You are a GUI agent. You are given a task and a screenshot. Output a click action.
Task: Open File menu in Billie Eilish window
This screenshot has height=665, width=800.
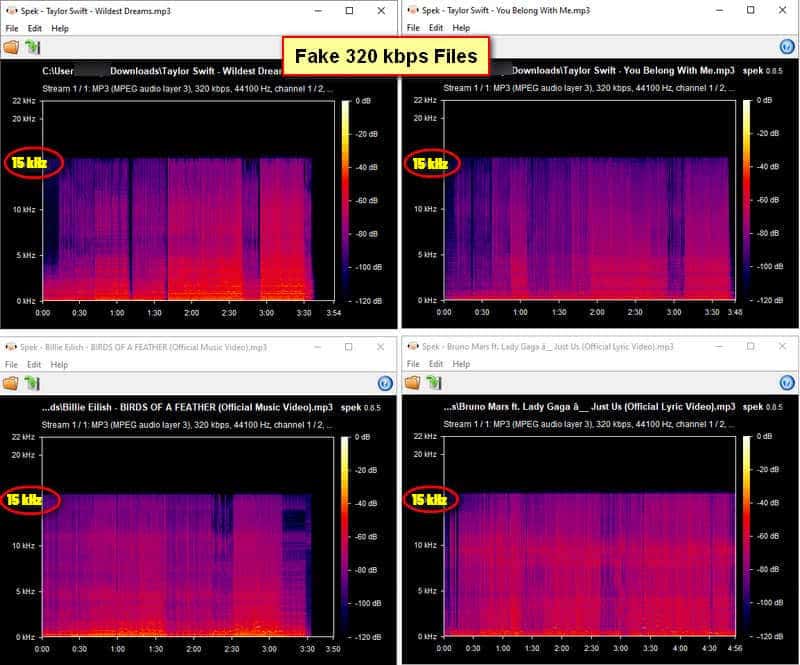click(11, 364)
